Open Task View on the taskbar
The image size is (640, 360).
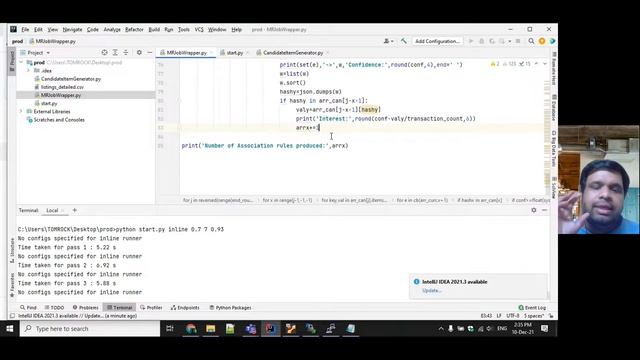[170, 329]
